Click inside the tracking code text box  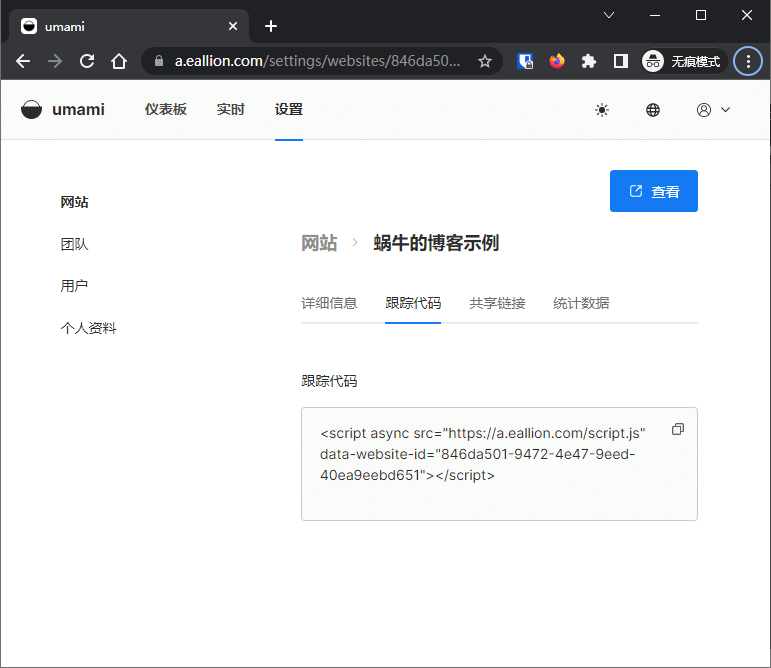(499, 464)
